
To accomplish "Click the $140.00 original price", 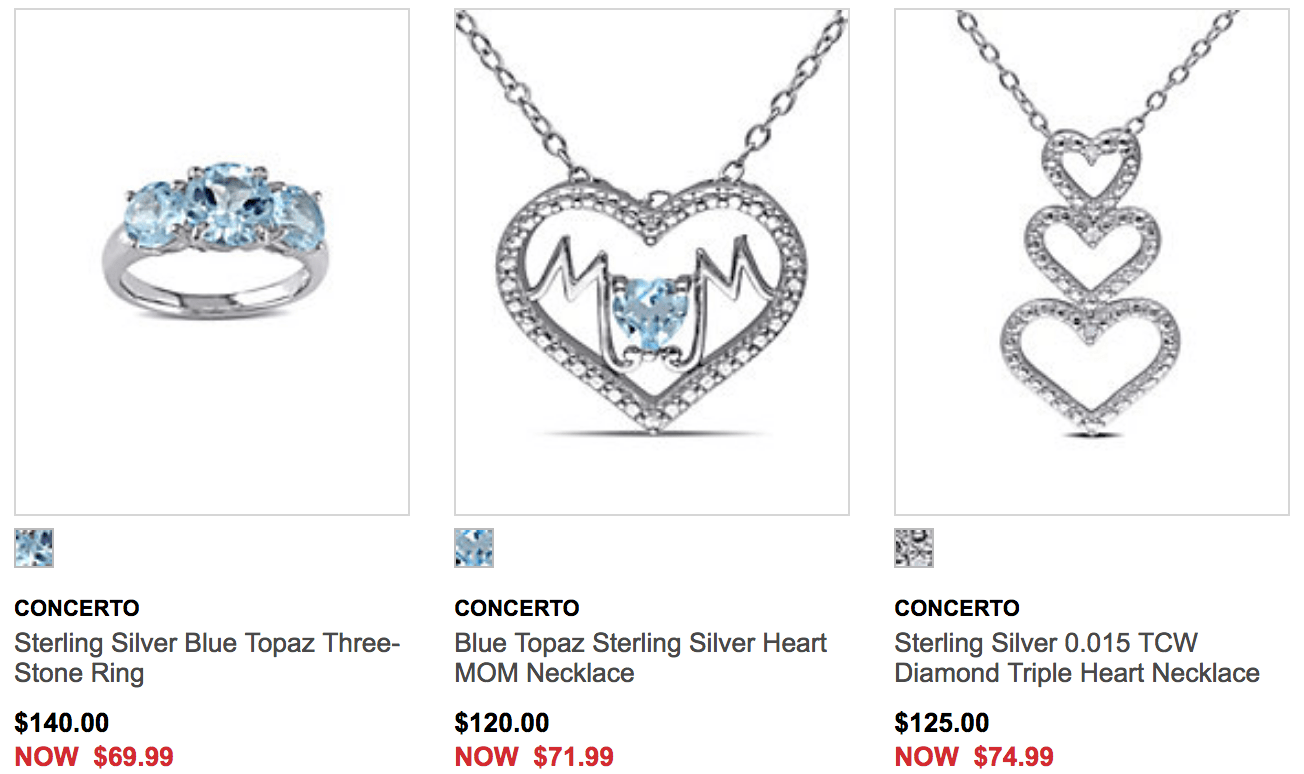I will pos(62,722).
